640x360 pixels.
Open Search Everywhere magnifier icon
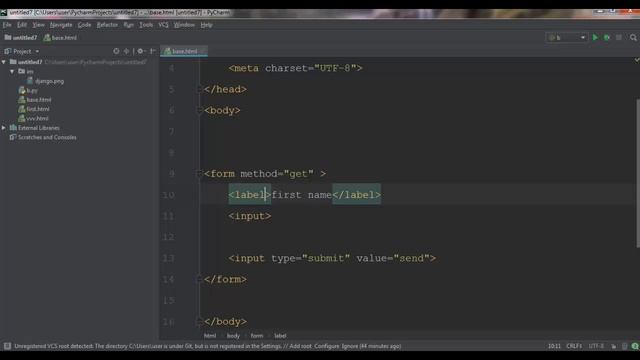(633, 38)
